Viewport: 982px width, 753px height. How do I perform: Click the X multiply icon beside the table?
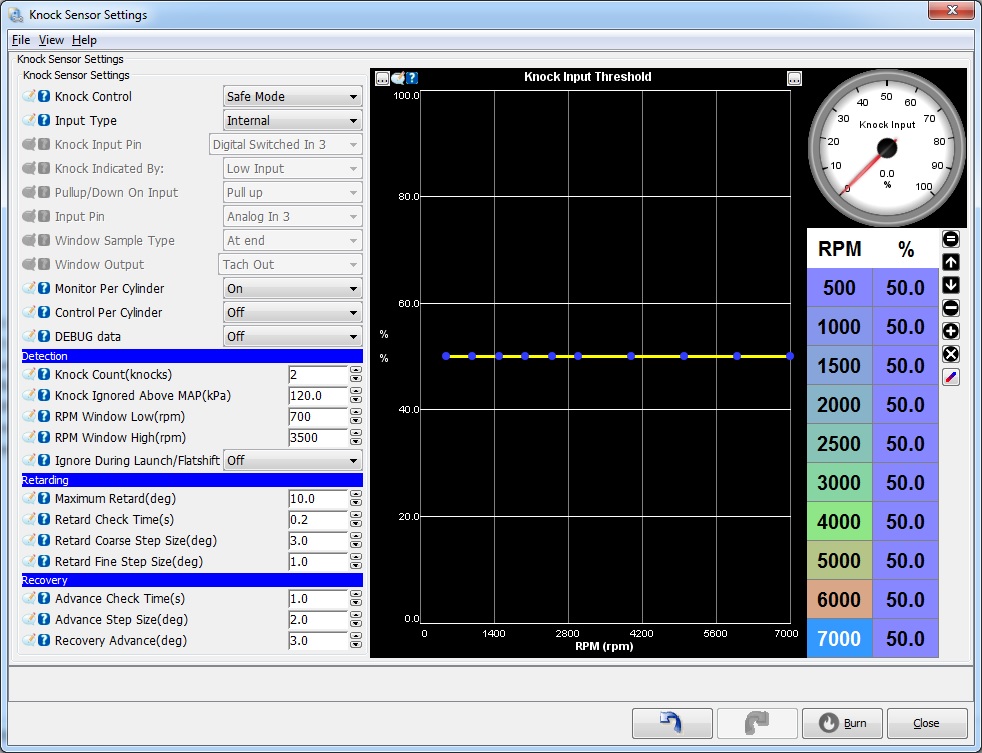pos(951,354)
